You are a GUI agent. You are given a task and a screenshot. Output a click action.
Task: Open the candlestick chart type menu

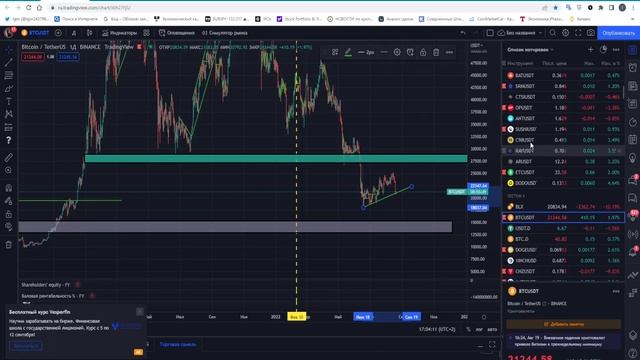click(x=89, y=33)
